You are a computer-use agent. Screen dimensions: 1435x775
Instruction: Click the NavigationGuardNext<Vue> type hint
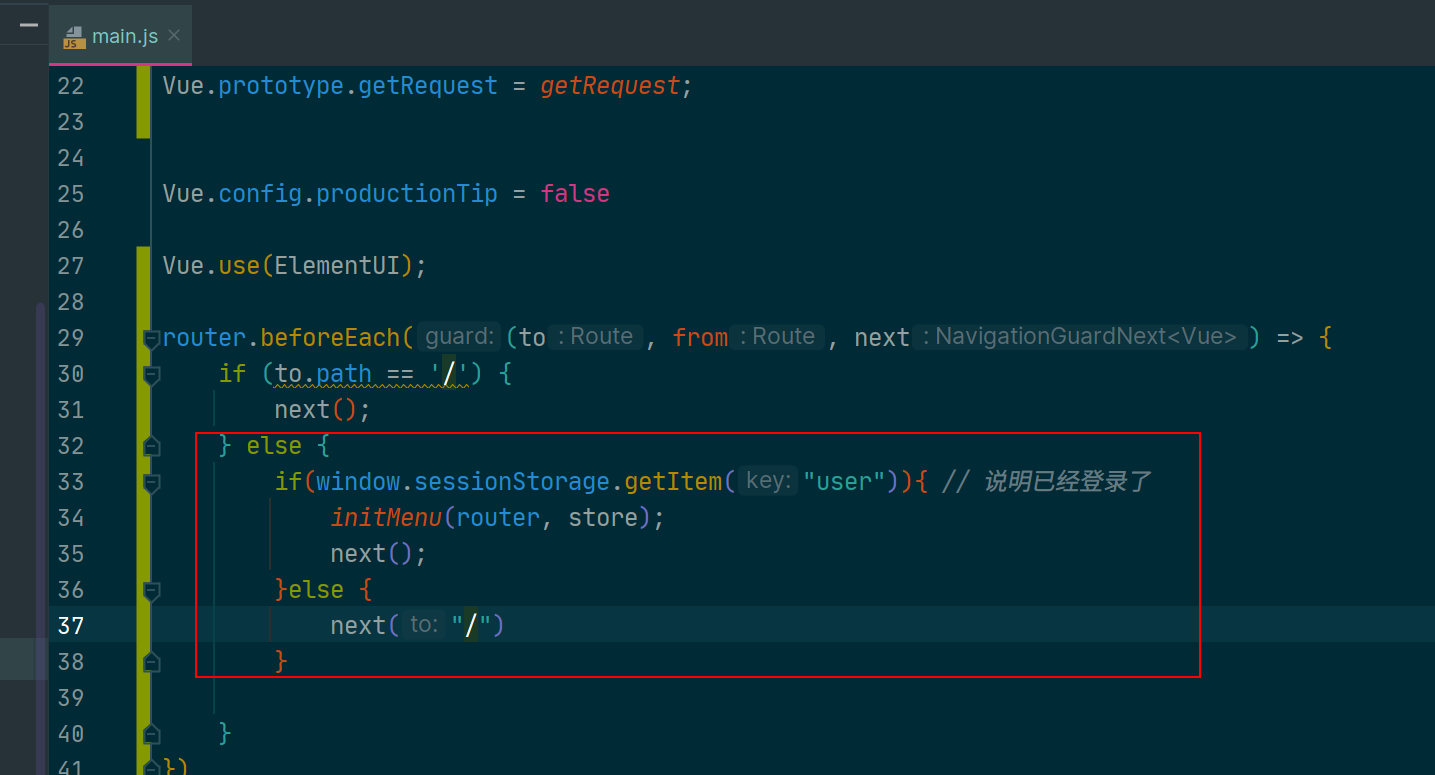[1086, 337]
